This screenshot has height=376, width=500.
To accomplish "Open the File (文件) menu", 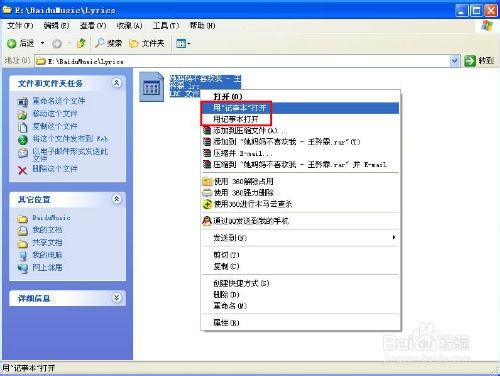I will 20,26.
